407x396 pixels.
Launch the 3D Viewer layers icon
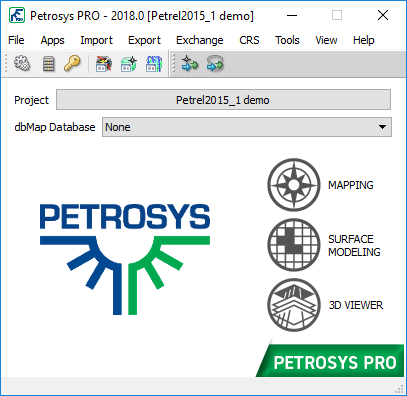[294, 305]
